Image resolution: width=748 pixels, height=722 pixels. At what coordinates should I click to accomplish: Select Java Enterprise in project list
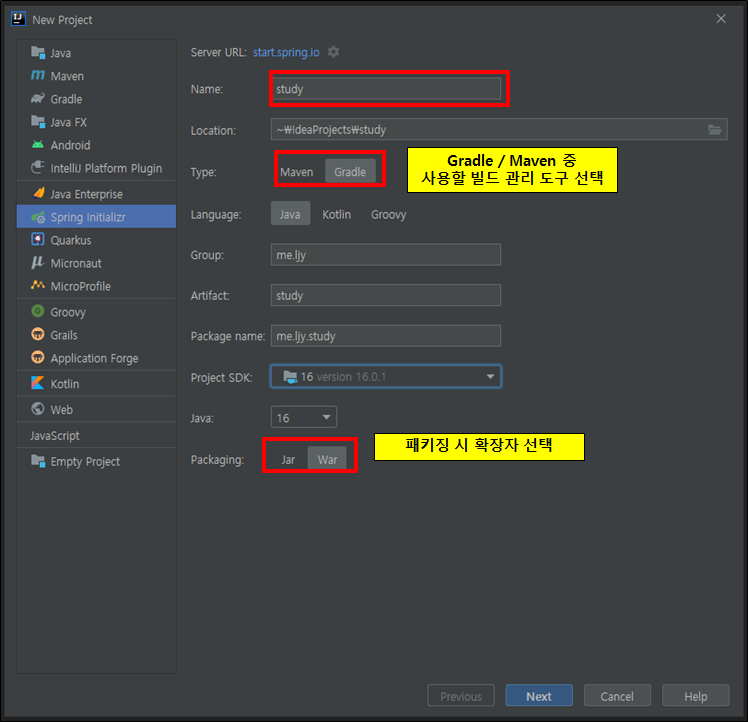tap(96, 194)
